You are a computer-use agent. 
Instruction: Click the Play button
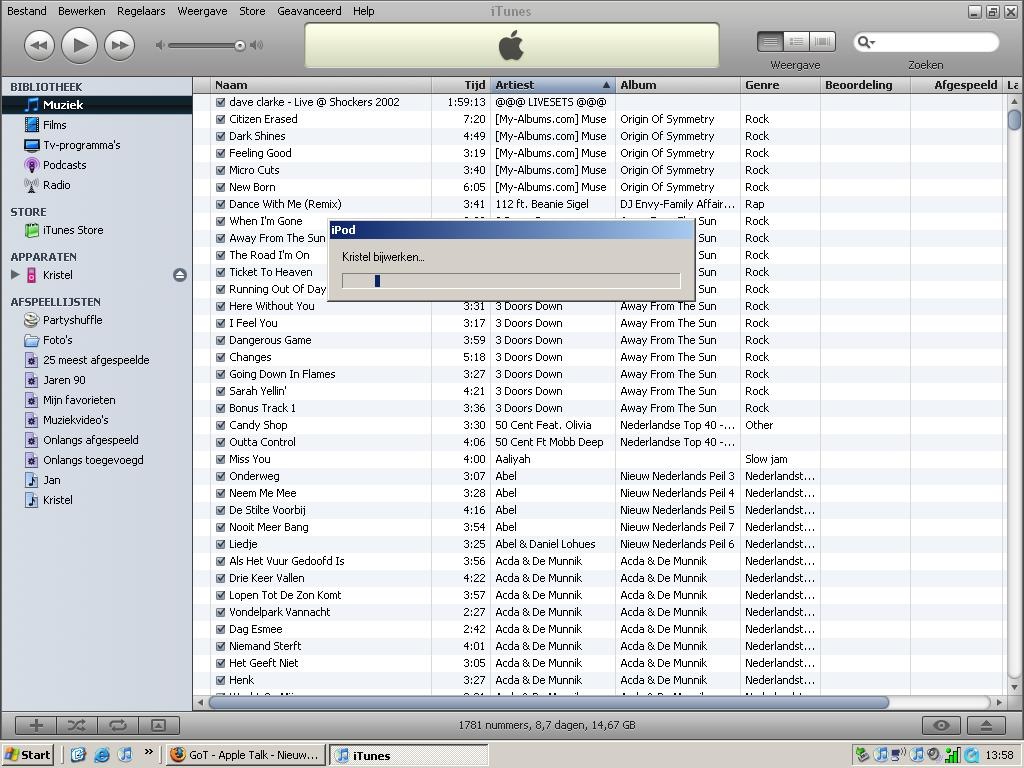[x=80, y=45]
